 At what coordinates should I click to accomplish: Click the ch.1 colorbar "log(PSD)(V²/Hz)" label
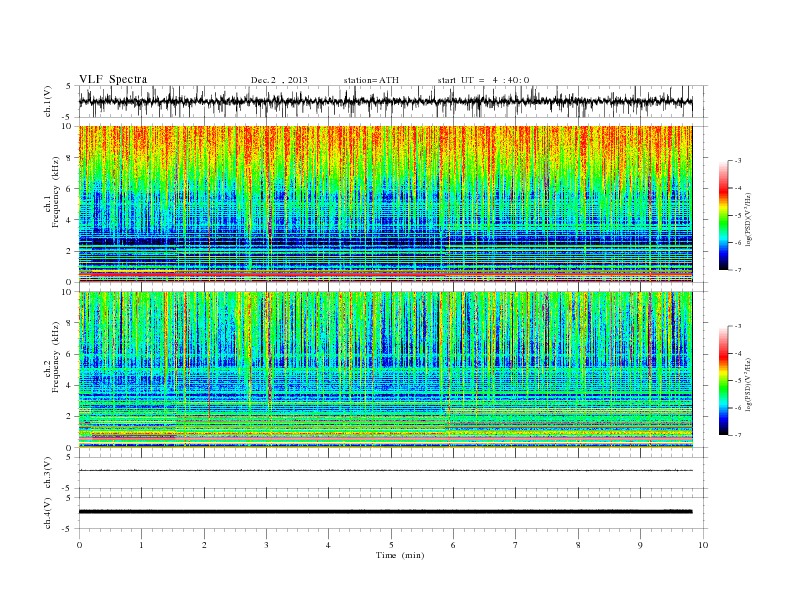(748, 219)
